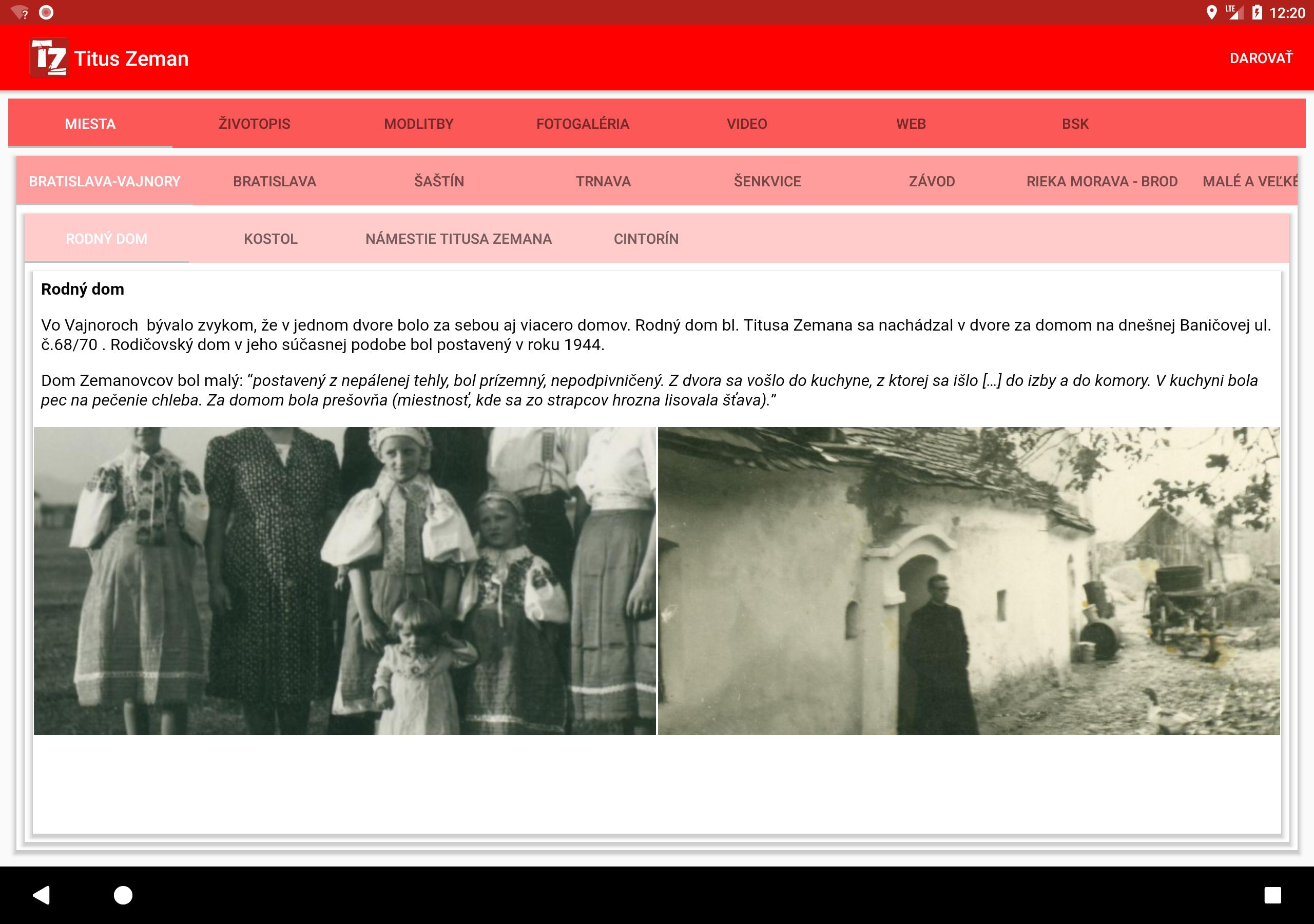1314x924 pixels.
Task: Tap the paragraph starting Vo Vajnoroch
Action: click(x=656, y=335)
